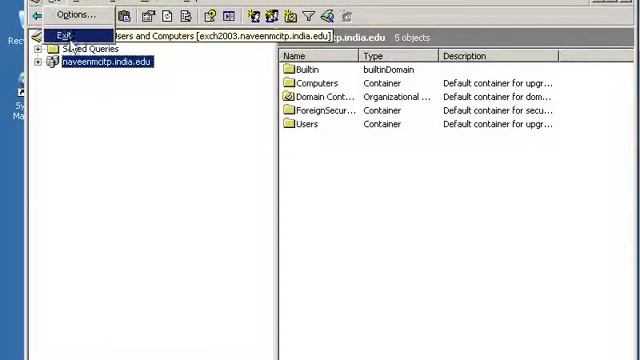Select the Saved Queries folder in tree
This screenshot has height=360, width=640.
[91, 49]
